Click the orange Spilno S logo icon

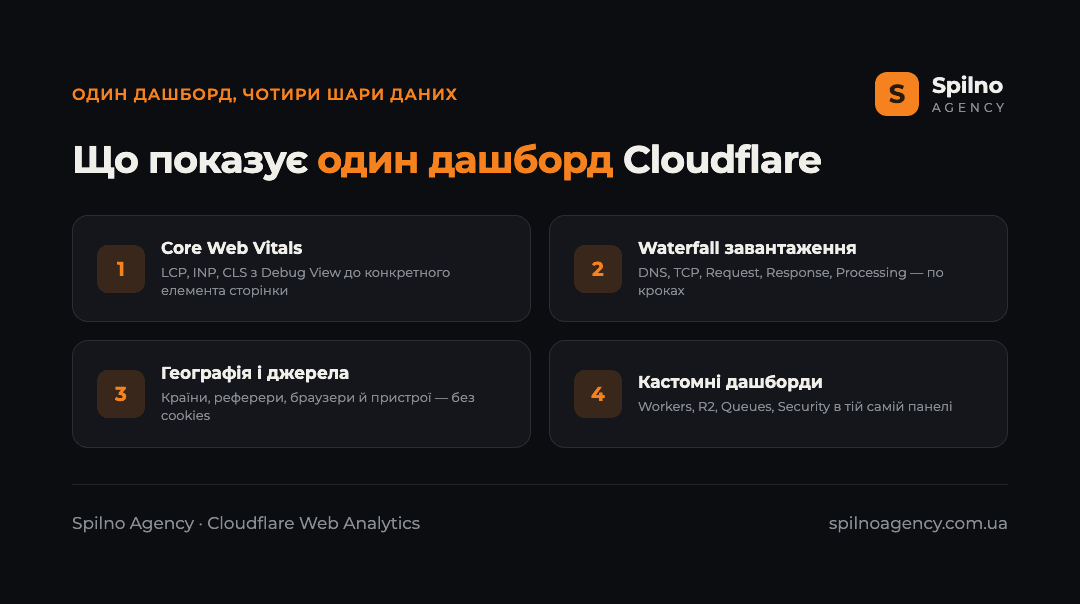(x=896, y=94)
